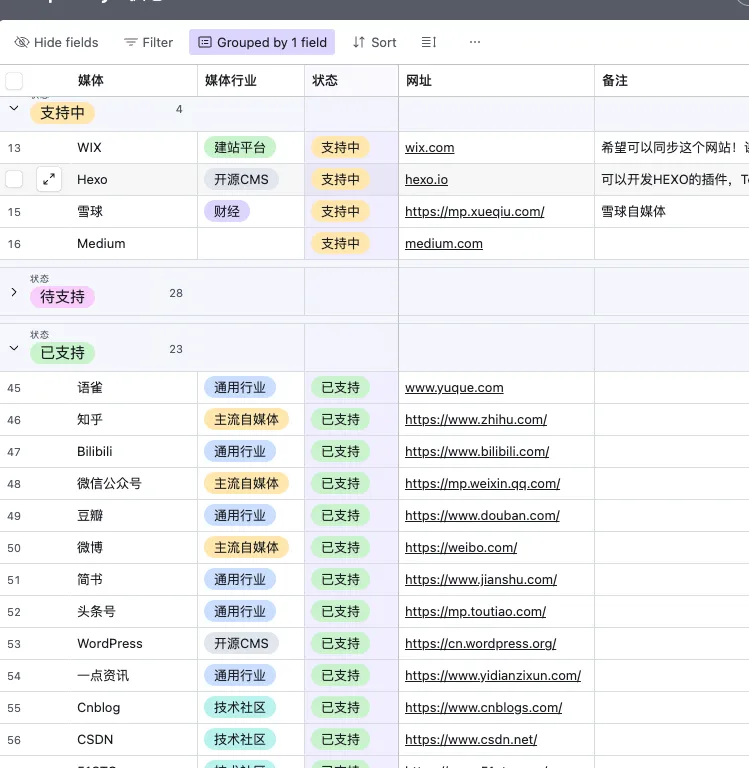Viewport: 749px width, 768px height.
Task: Open the Filter options
Action: point(148,43)
